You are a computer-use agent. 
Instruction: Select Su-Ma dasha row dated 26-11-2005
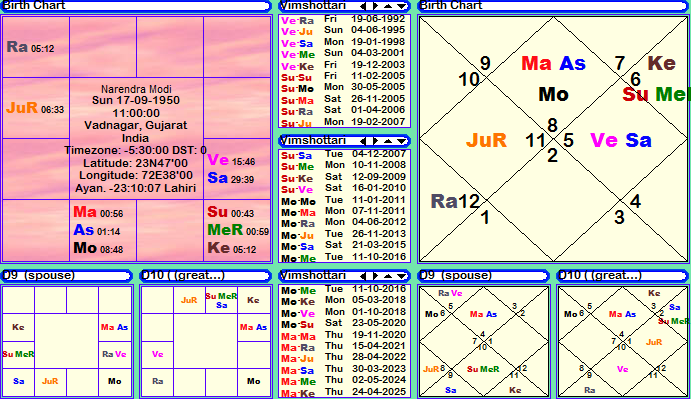point(343,100)
